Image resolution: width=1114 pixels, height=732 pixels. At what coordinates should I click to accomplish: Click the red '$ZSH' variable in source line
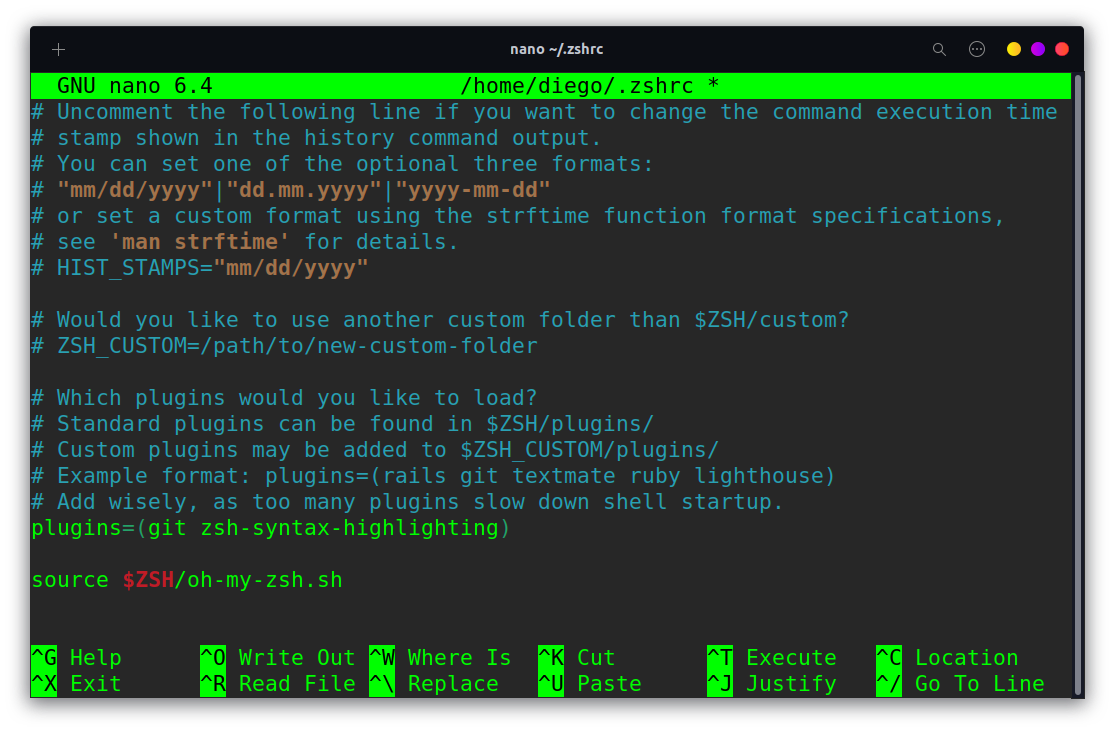(148, 580)
